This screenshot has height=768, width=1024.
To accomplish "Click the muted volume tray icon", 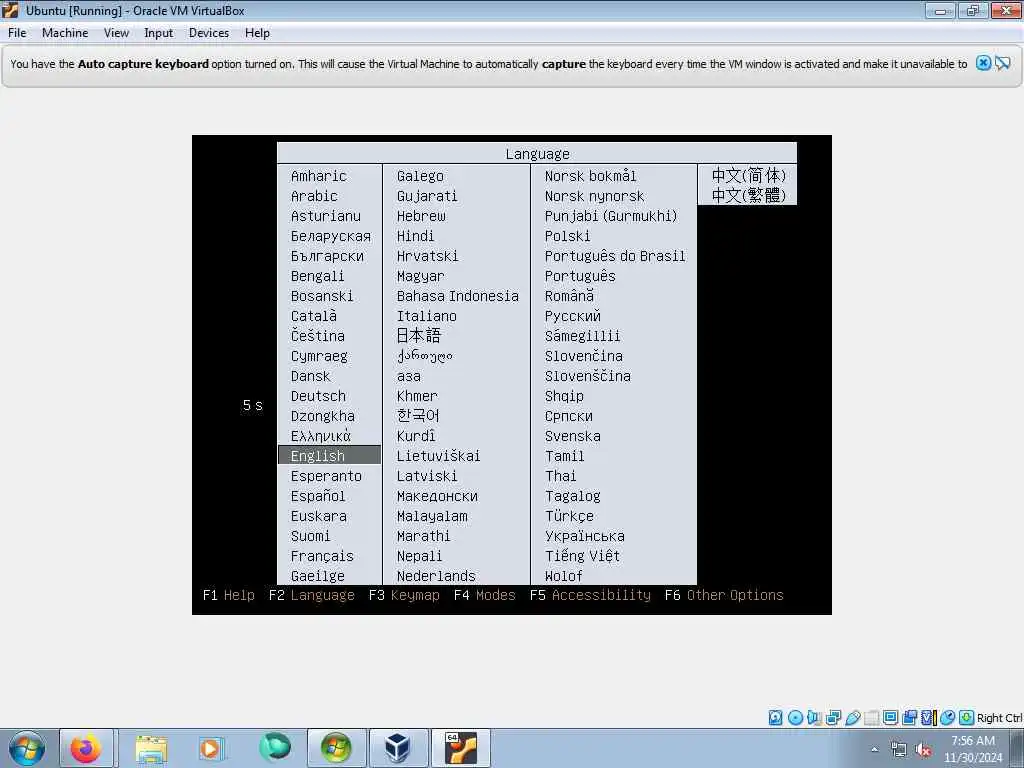I will pos(923,750).
